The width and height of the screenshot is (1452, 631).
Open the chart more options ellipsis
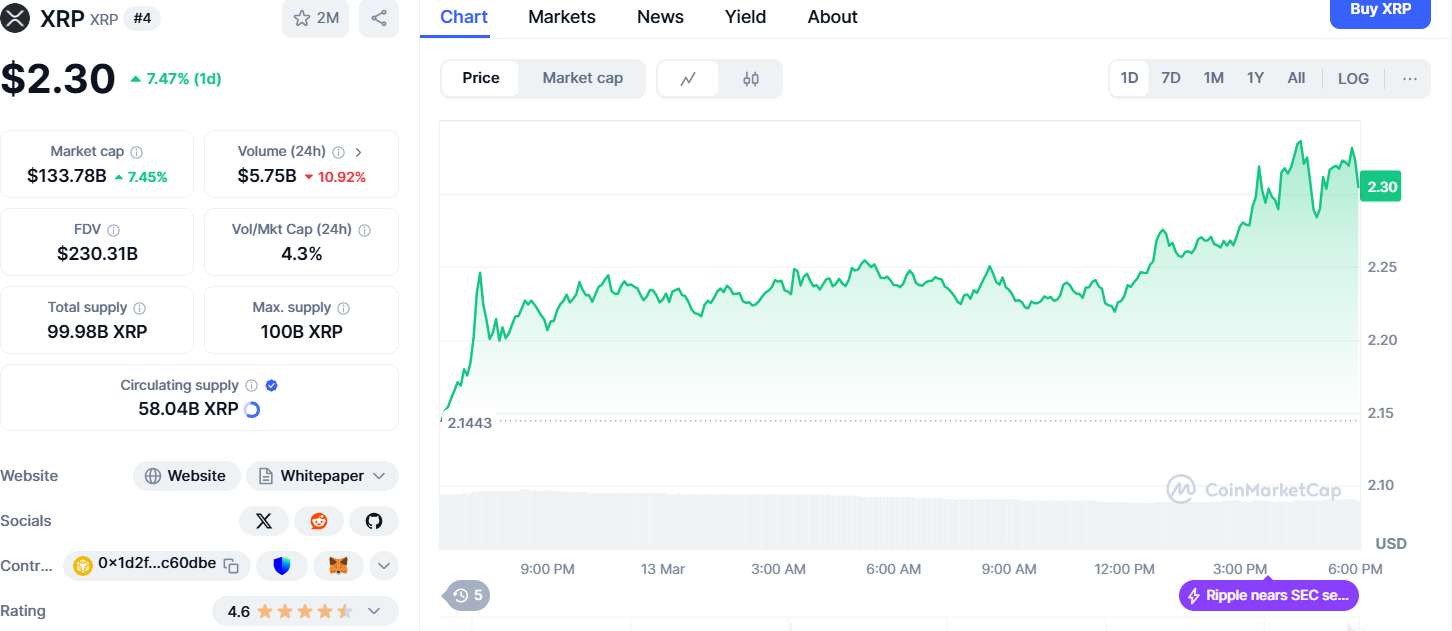point(1410,78)
